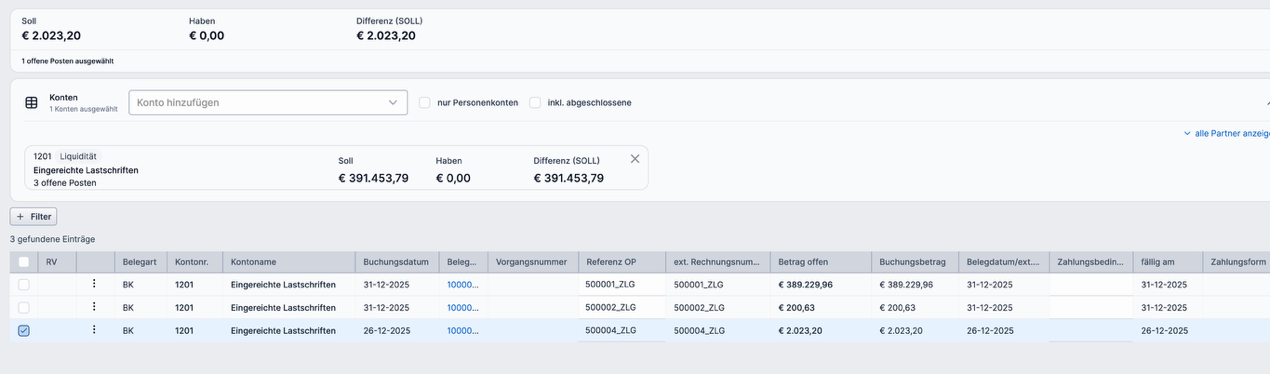Screen dimensions: 1270x374
Task: Toggle 'inkl. abgeschlossene' checkbox
Action: (535, 103)
